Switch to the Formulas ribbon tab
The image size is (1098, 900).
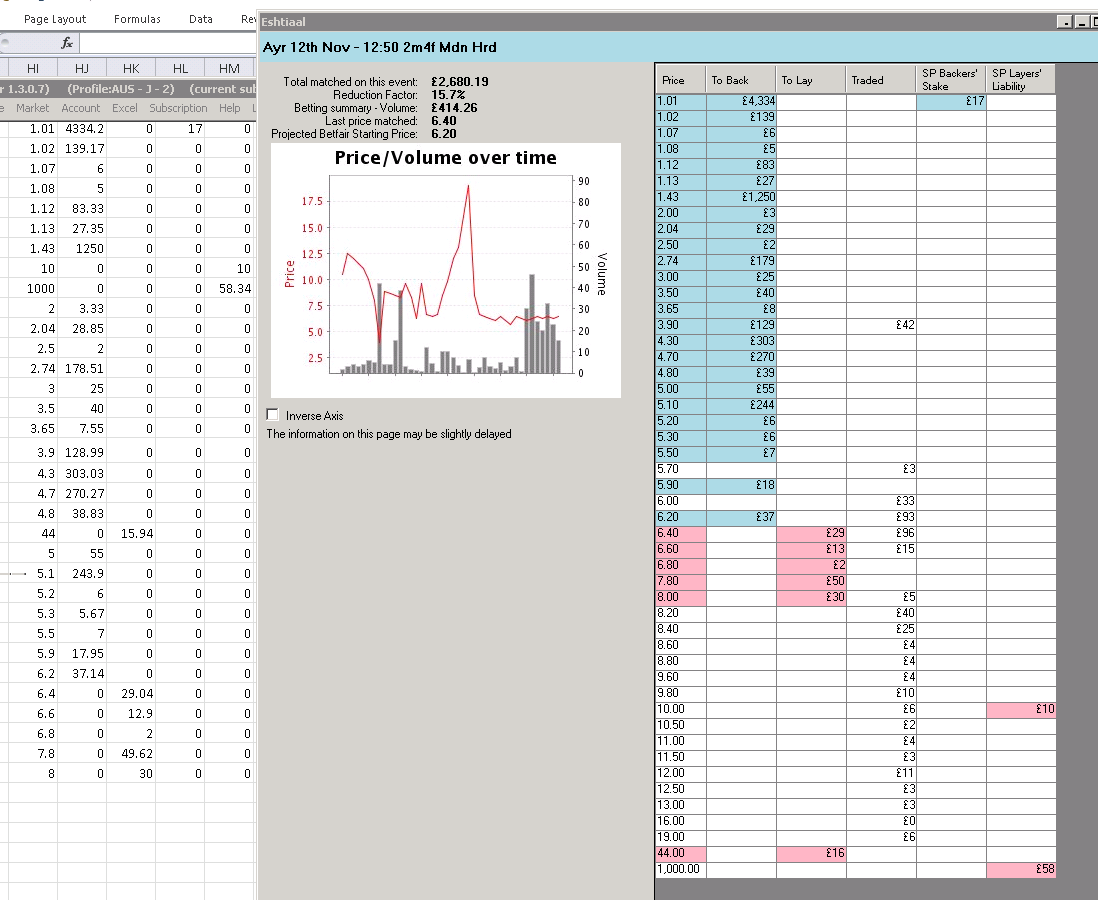(x=137, y=19)
